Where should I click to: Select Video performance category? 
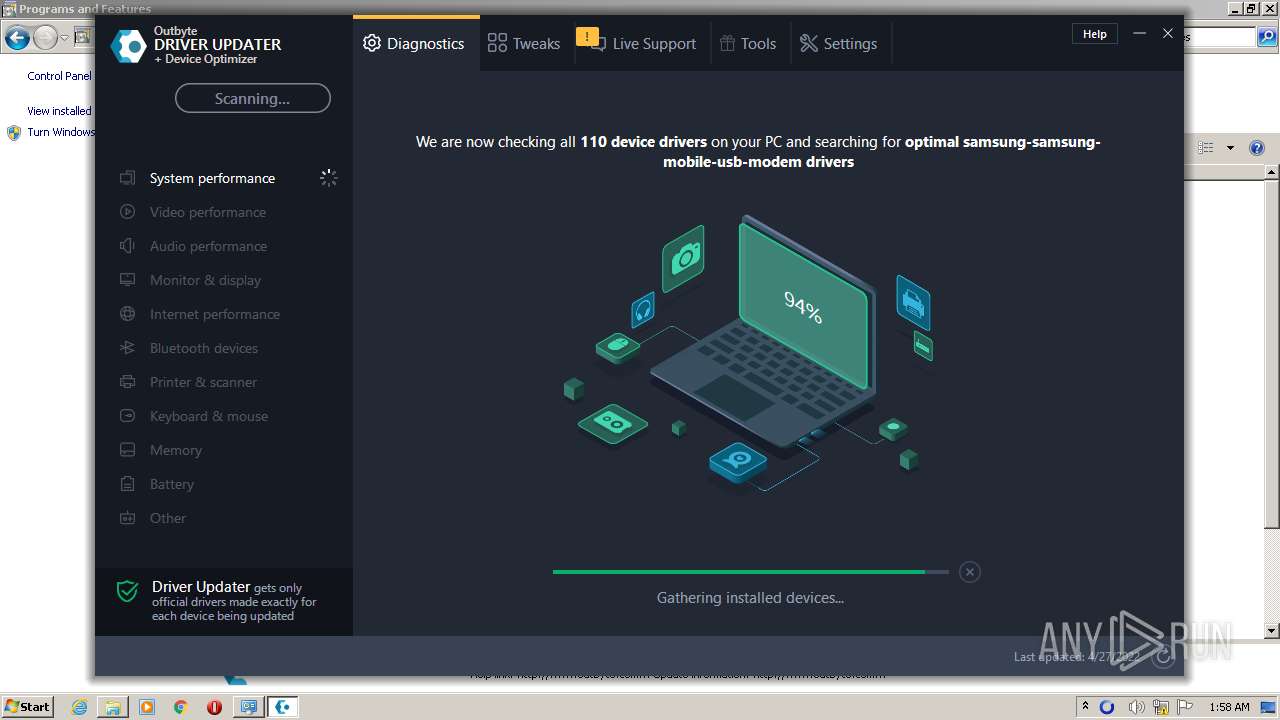[x=207, y=212]
